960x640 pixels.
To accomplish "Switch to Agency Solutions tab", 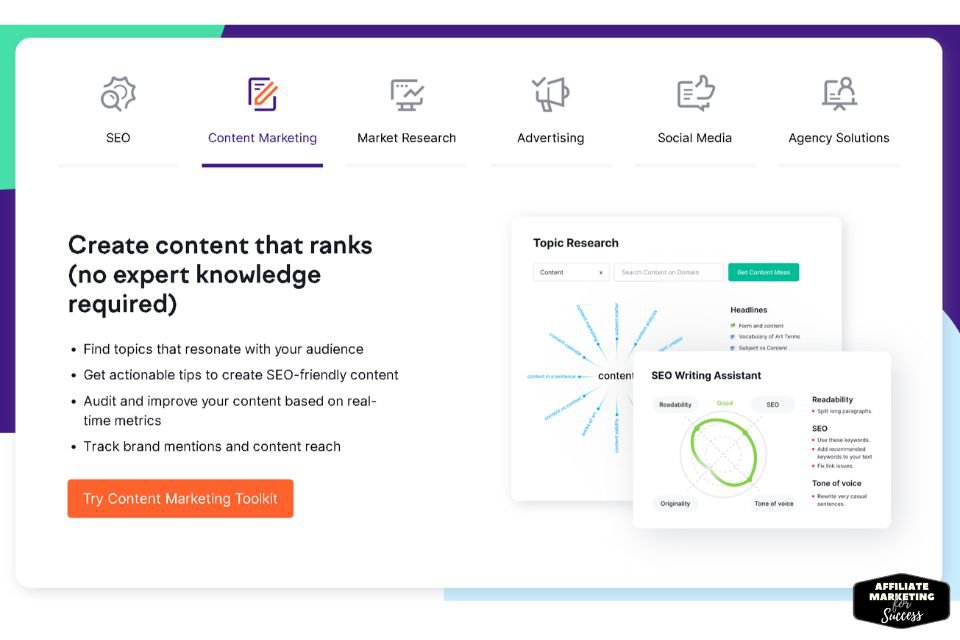I will click(x=839, y=138).
